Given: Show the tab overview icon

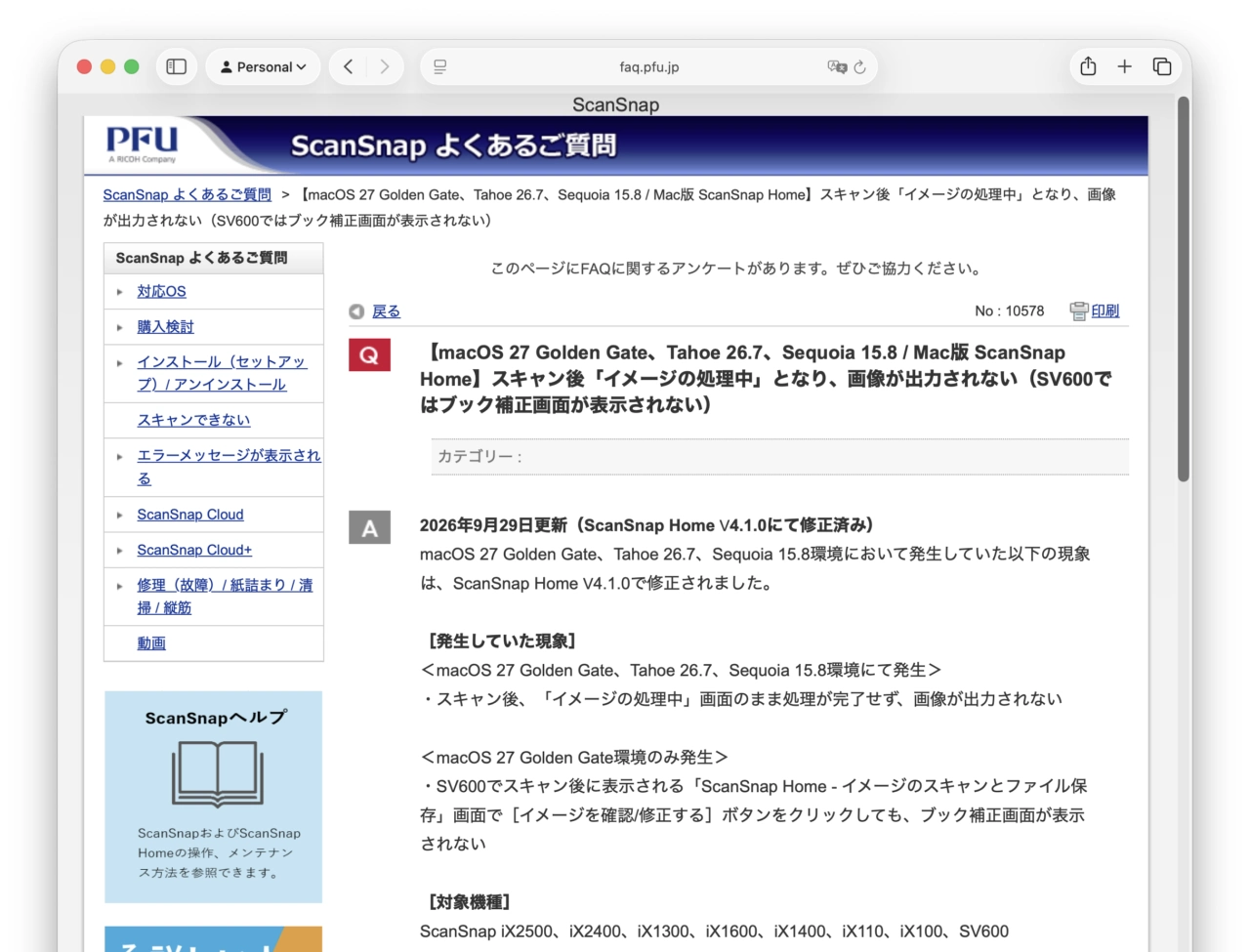Looking at the screenshot, I should tap(1162, 66).
